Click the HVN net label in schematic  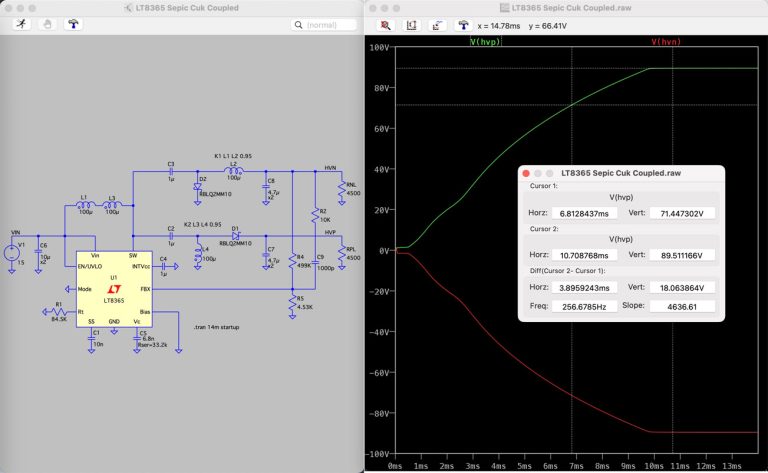point(330,167)
